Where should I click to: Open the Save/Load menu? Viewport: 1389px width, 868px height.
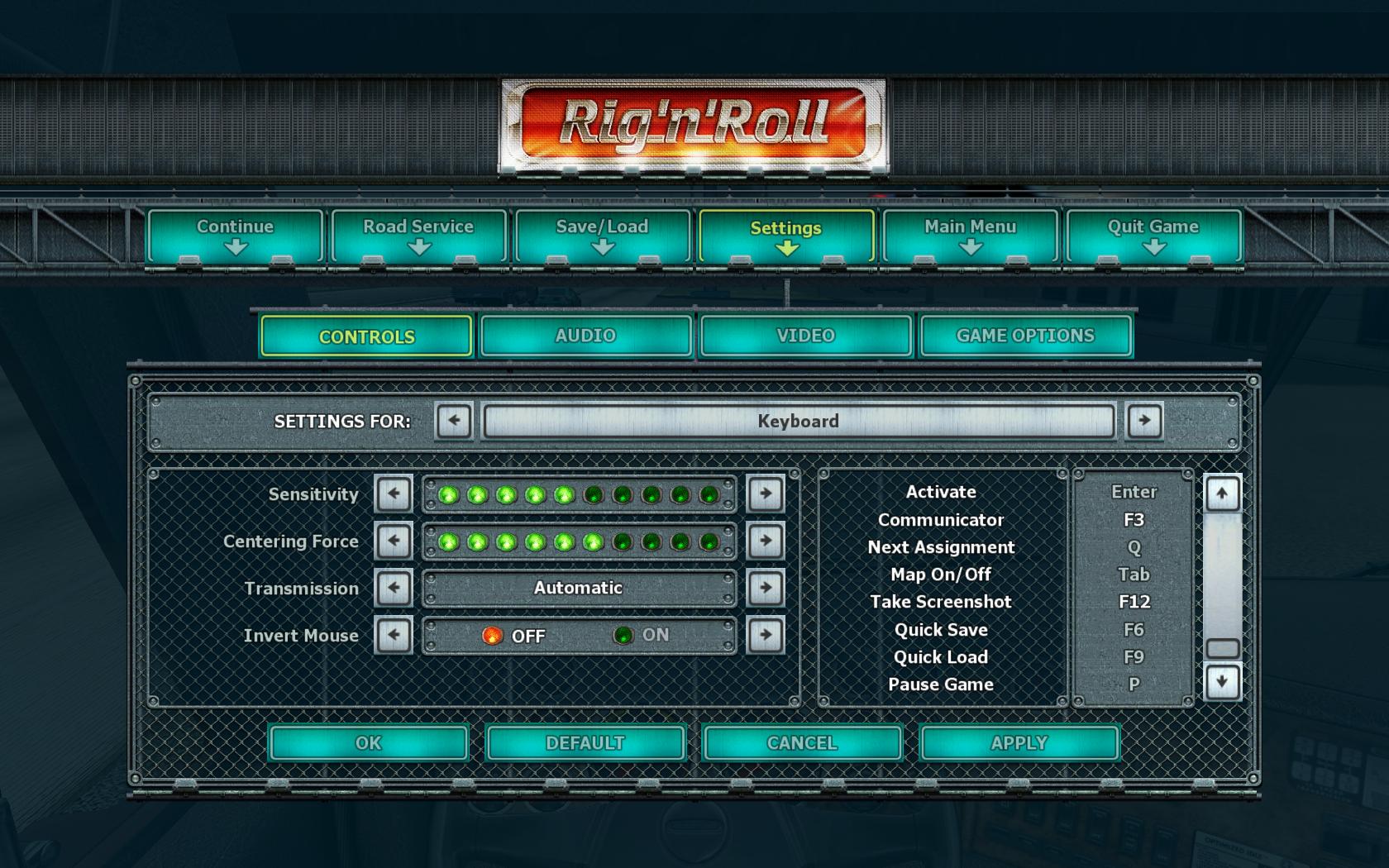[x=602, y=236]
